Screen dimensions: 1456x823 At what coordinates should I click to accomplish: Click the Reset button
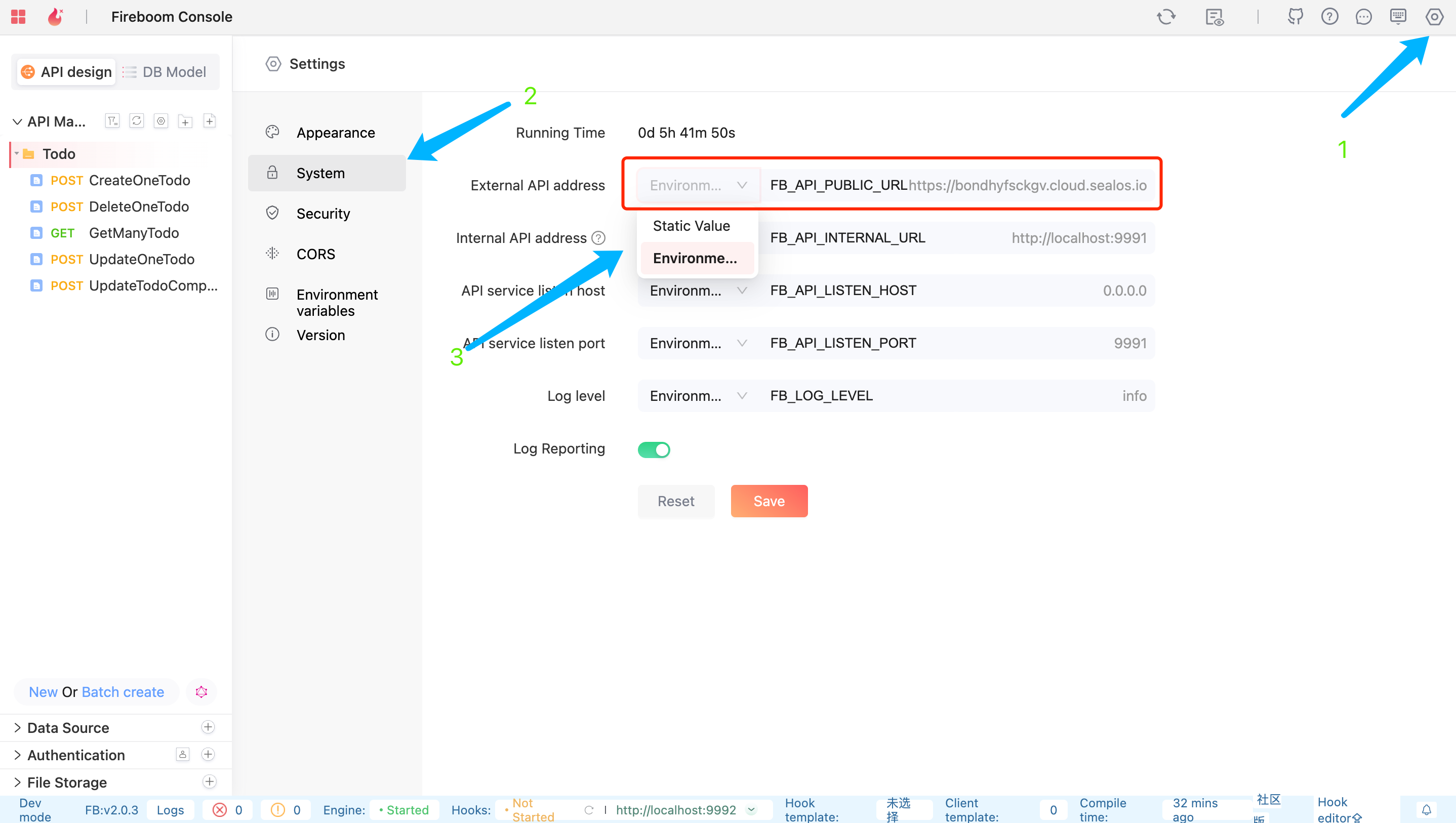(x=676, y=501)
